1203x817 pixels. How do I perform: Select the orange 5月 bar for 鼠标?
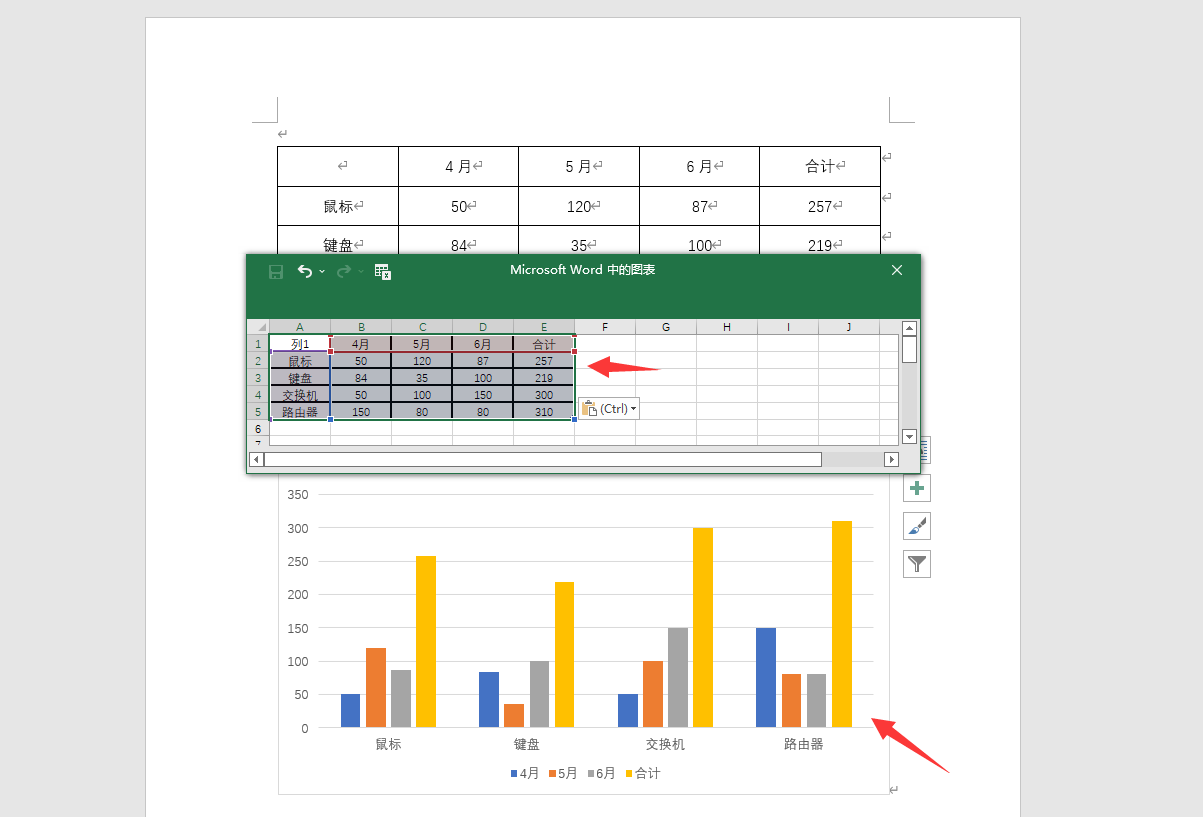376,687
